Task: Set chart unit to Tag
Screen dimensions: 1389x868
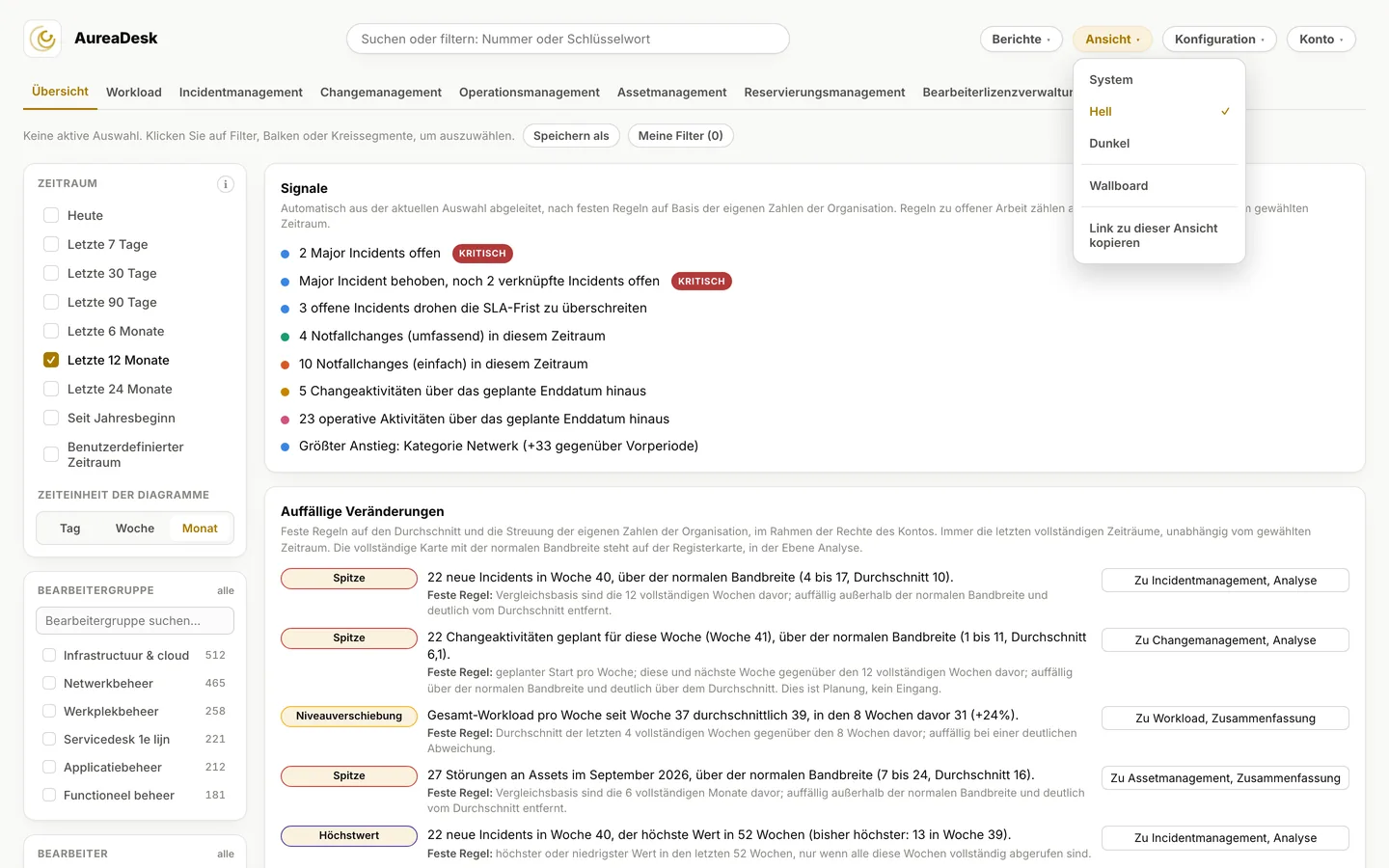Action: tap(70, 529)
